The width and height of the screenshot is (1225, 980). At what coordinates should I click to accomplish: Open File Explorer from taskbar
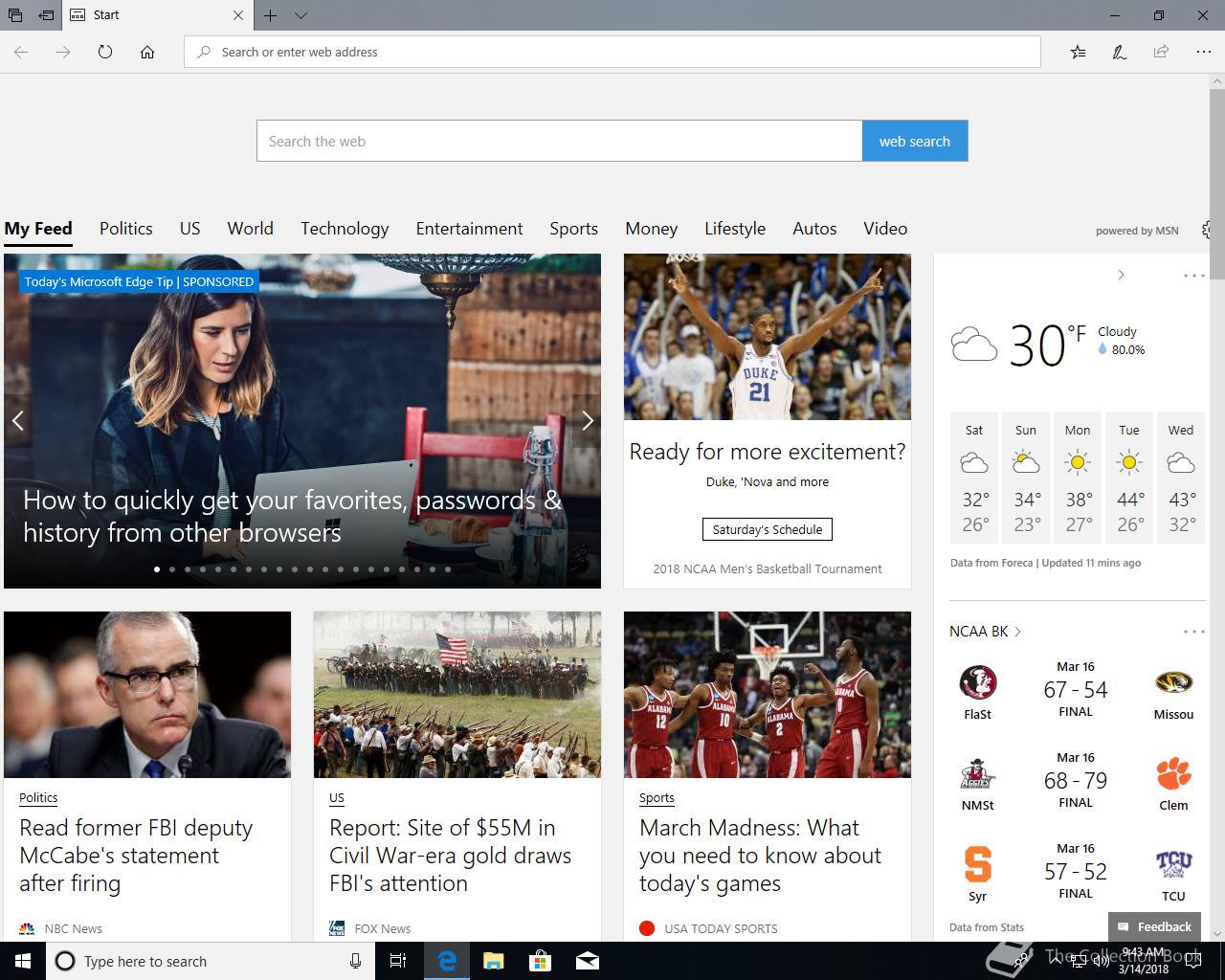pyautogui.click(x=493, y=961)
